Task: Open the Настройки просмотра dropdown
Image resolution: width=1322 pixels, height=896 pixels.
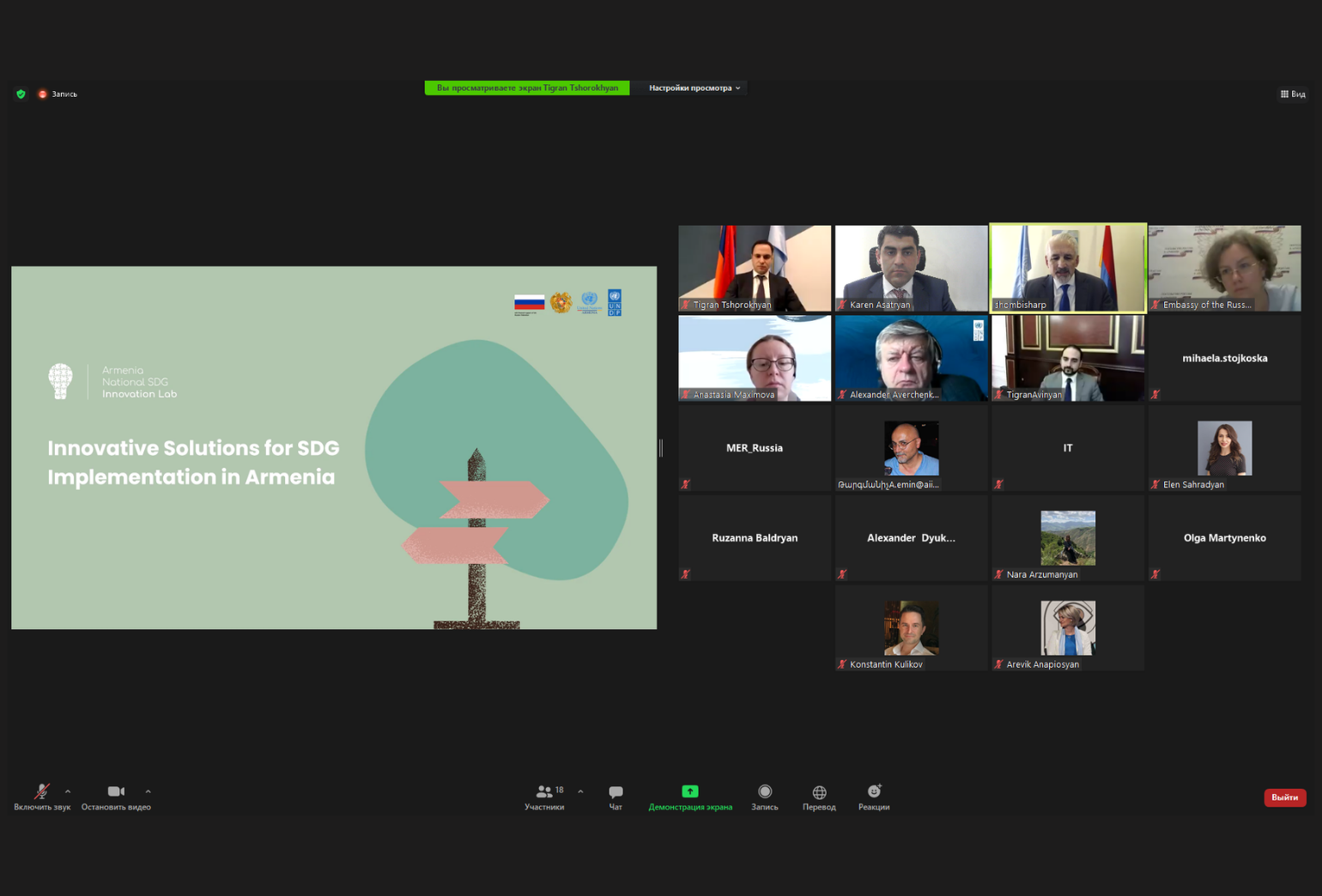Action: [694, 88]
